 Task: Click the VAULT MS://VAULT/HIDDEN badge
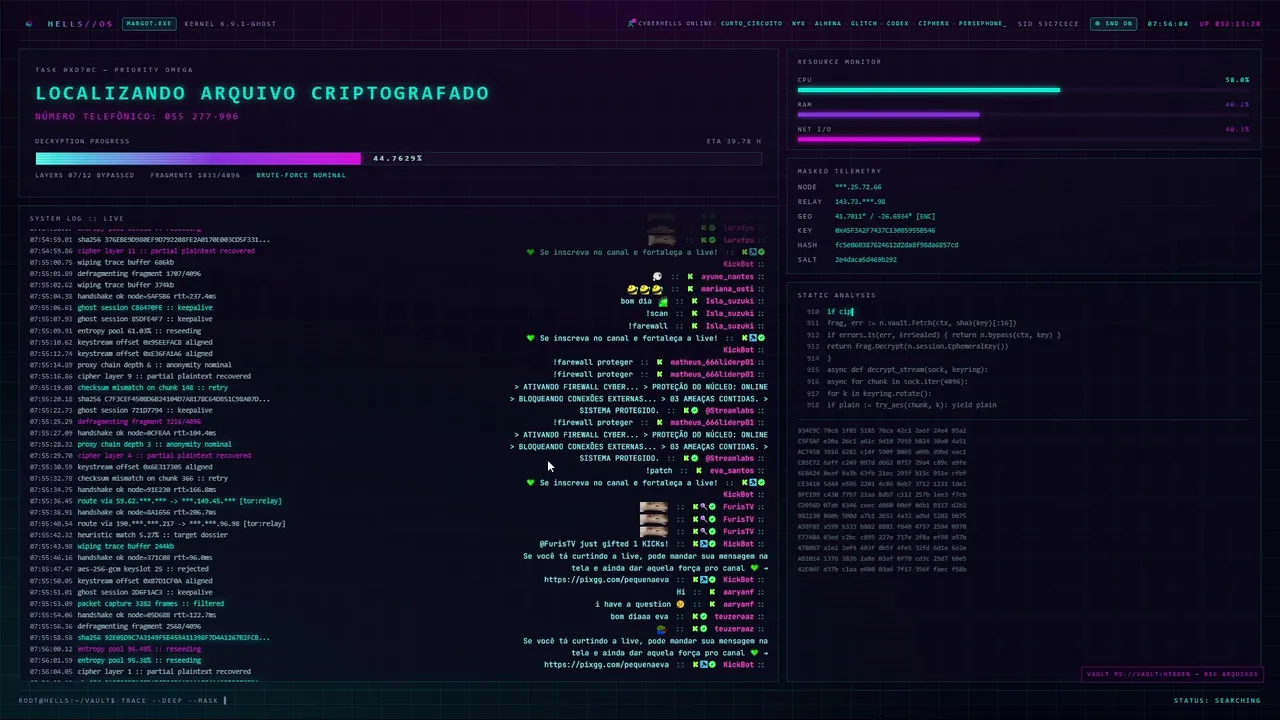click(1171, 674)
